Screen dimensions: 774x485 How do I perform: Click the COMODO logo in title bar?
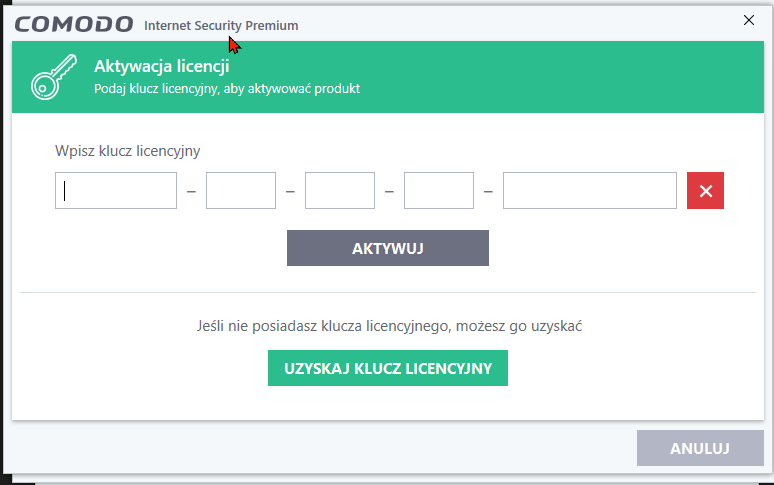(74, 24)
